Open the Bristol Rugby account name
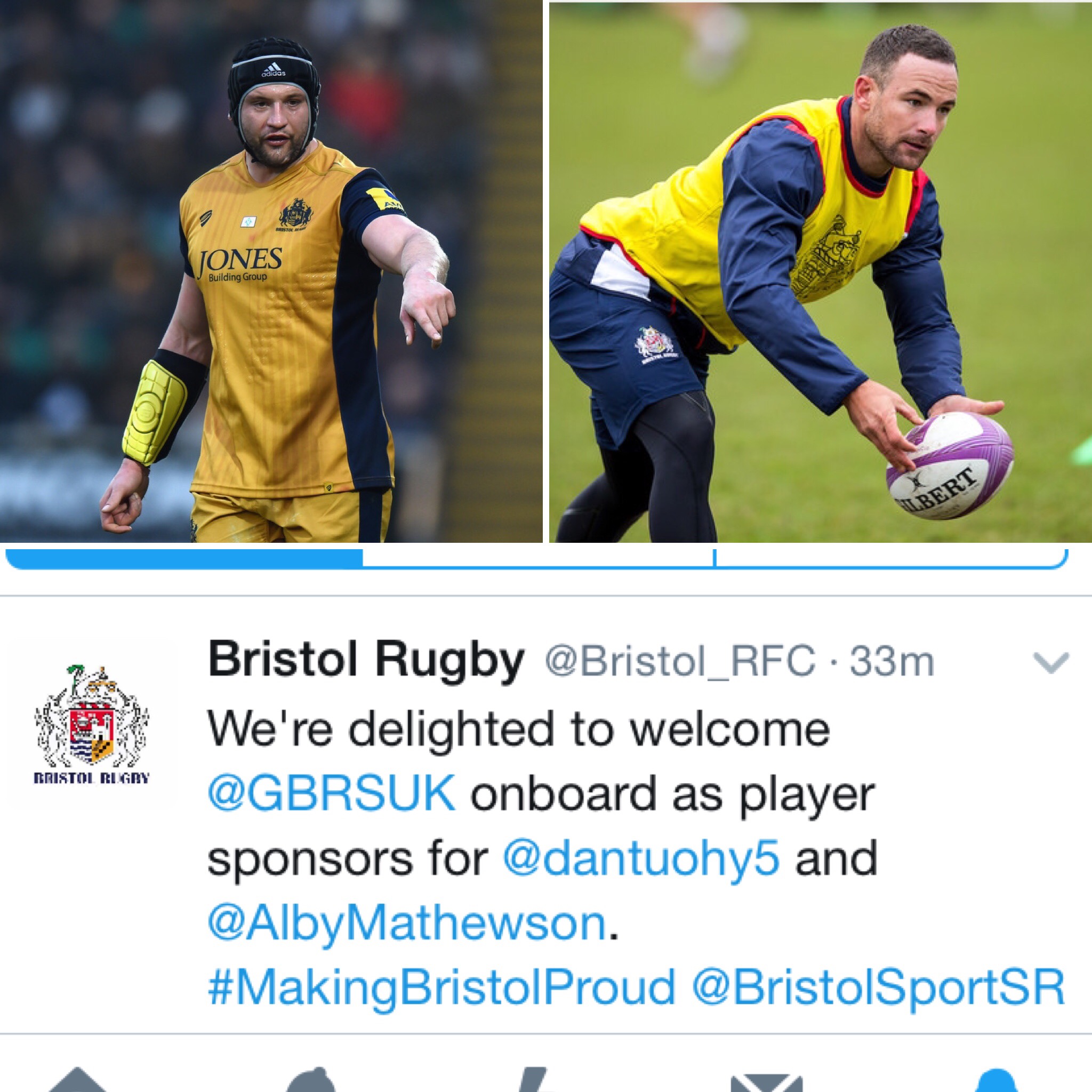 click(366, 660)
